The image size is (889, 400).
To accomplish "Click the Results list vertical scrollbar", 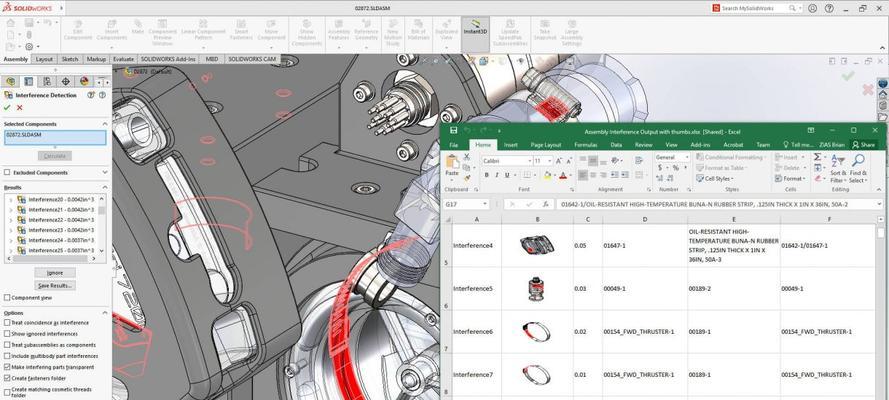I will click(x=102, y=224).
